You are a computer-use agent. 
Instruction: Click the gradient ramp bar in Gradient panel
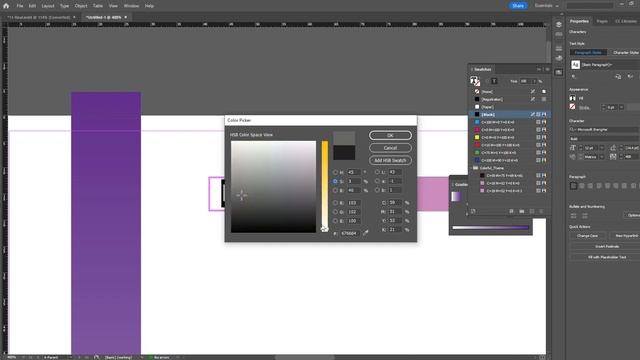[490, 227]
